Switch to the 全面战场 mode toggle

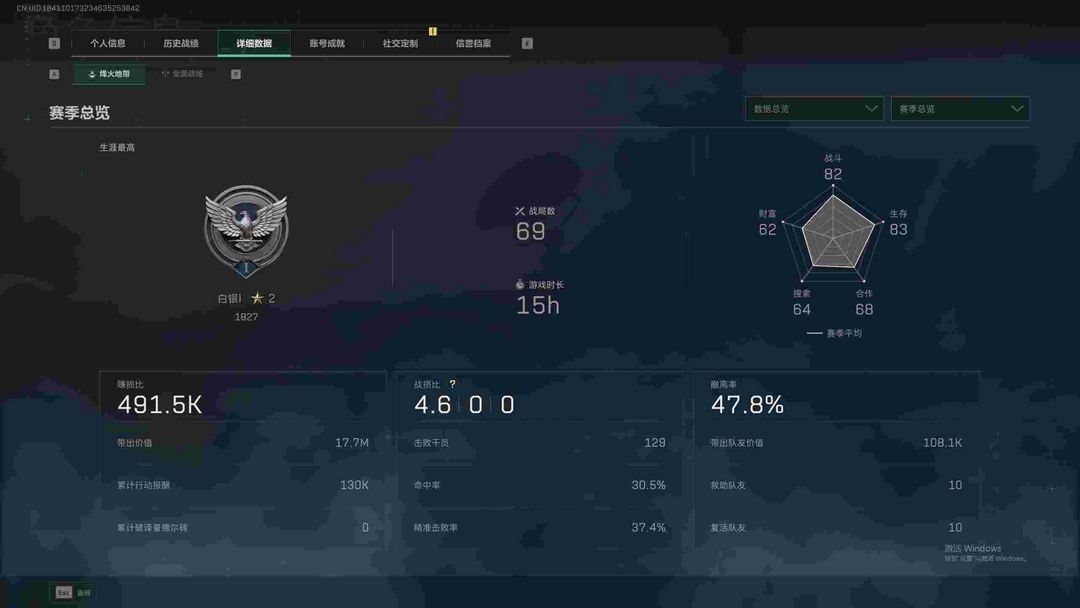pos(183,74)
